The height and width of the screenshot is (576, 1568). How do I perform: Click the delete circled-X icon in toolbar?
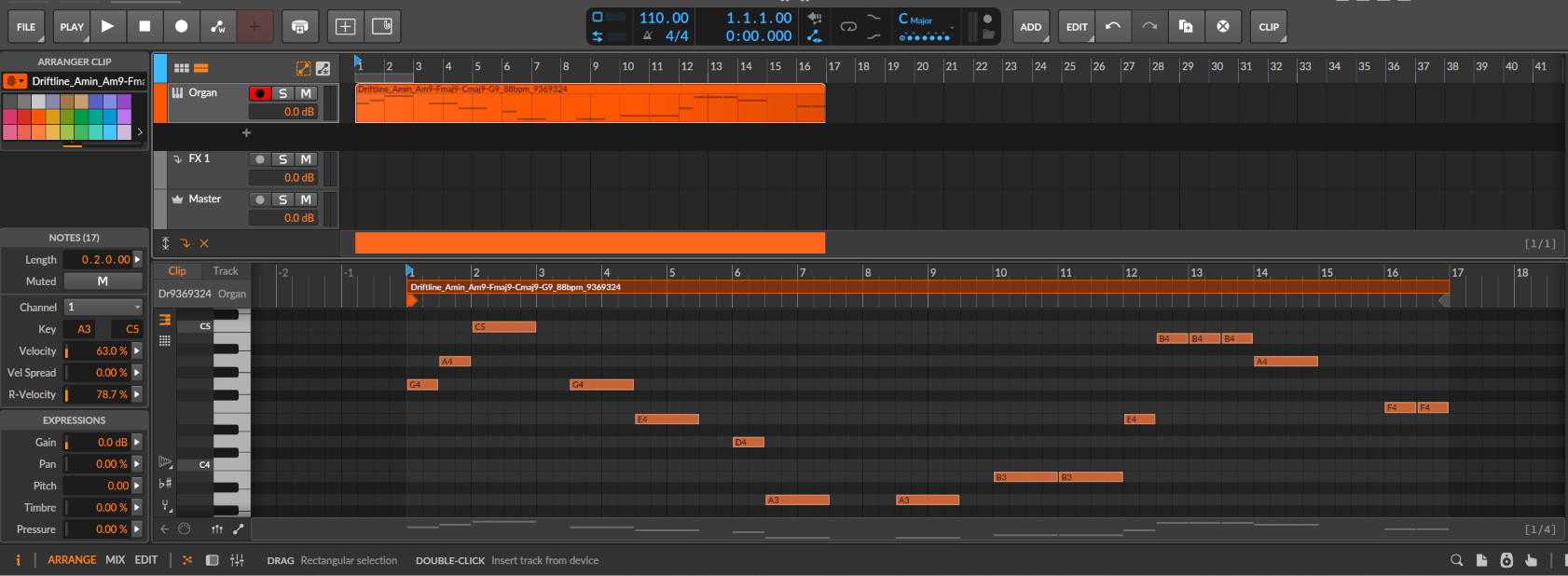pos(1223,26)
